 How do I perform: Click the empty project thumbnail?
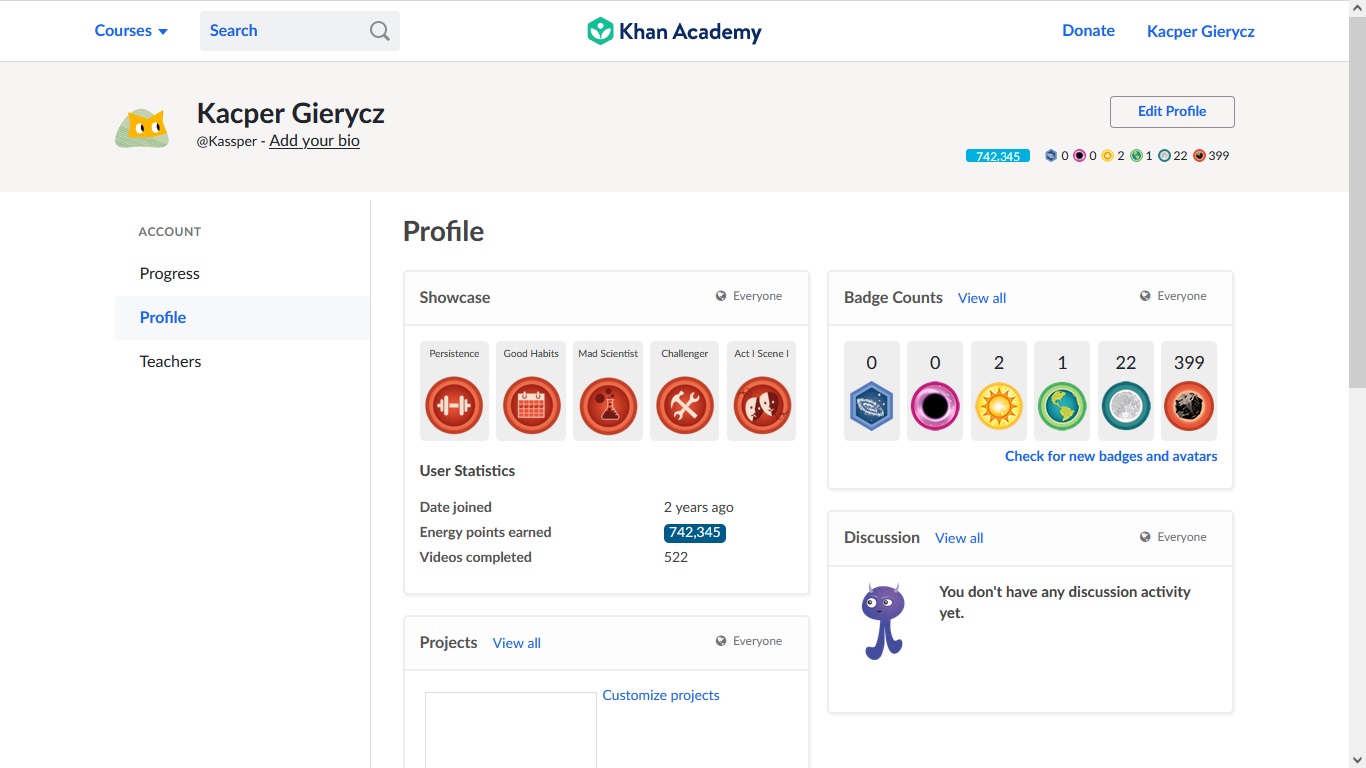coord(511,730)
